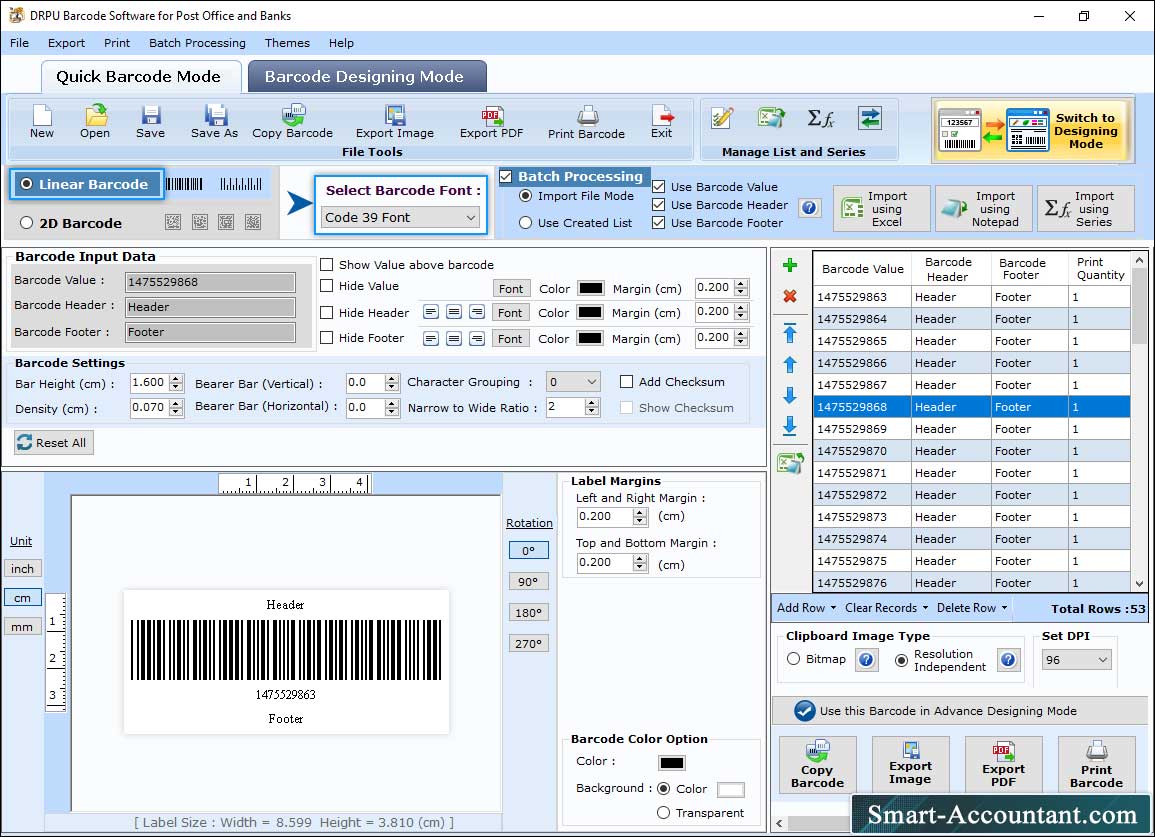
Task: Open a file with the Open icon
Action: coord(95,122)
